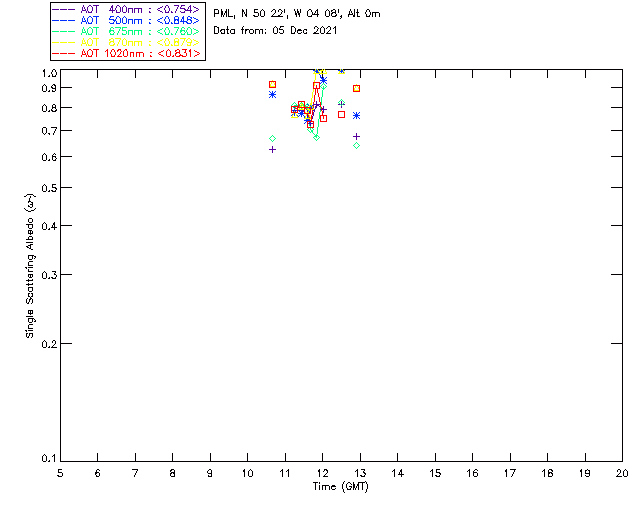Click the hour 17 x-axis label

(510, 473)
